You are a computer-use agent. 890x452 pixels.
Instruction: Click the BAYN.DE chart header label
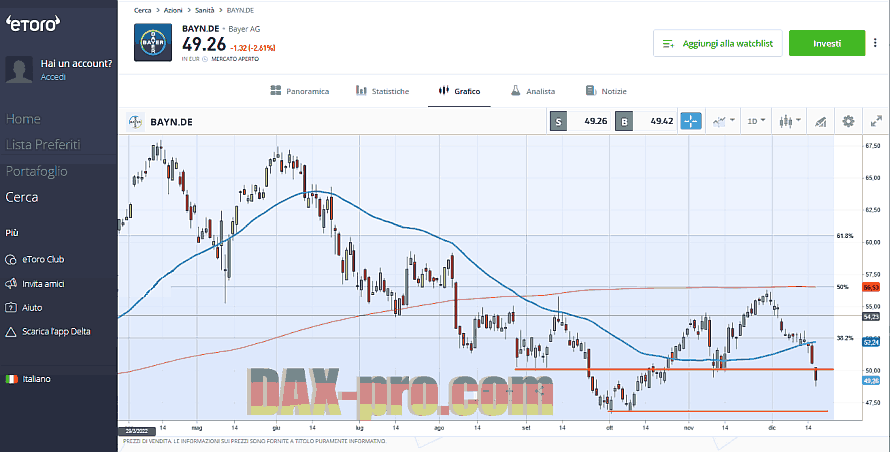tap(171, 122)
